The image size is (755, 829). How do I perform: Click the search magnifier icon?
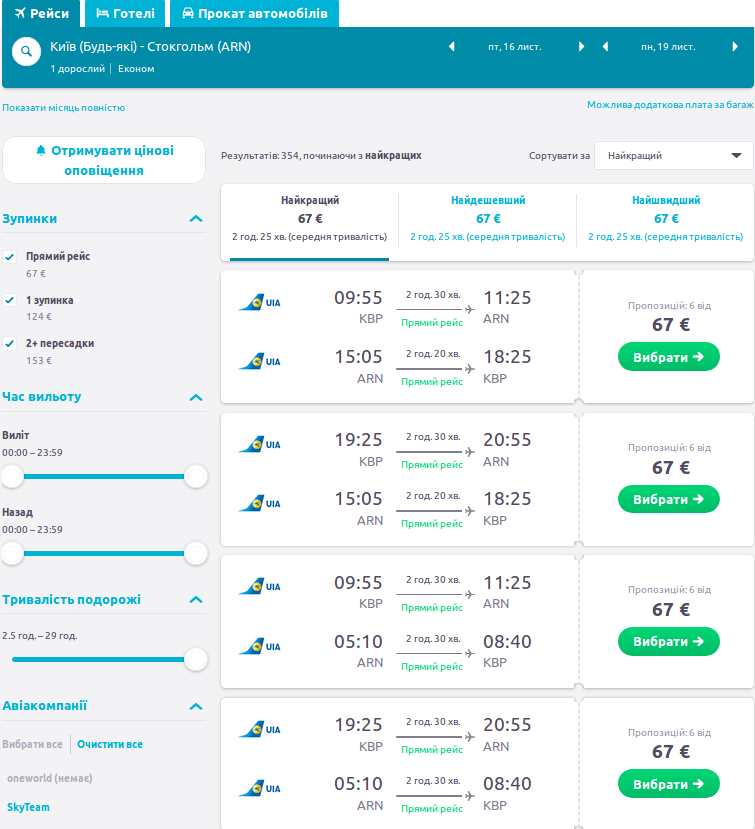coord(27,54)
